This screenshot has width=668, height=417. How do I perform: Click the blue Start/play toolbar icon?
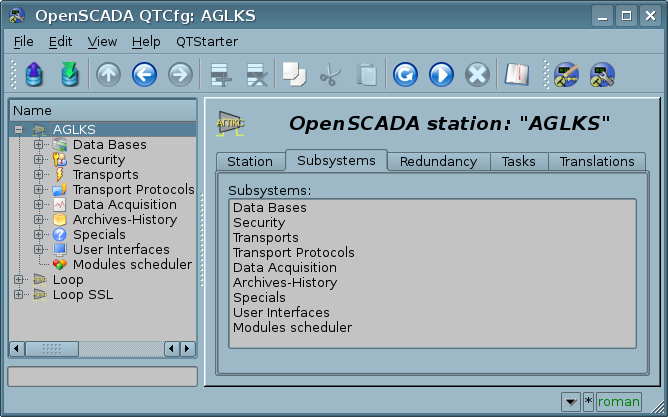tap(441, 75)
